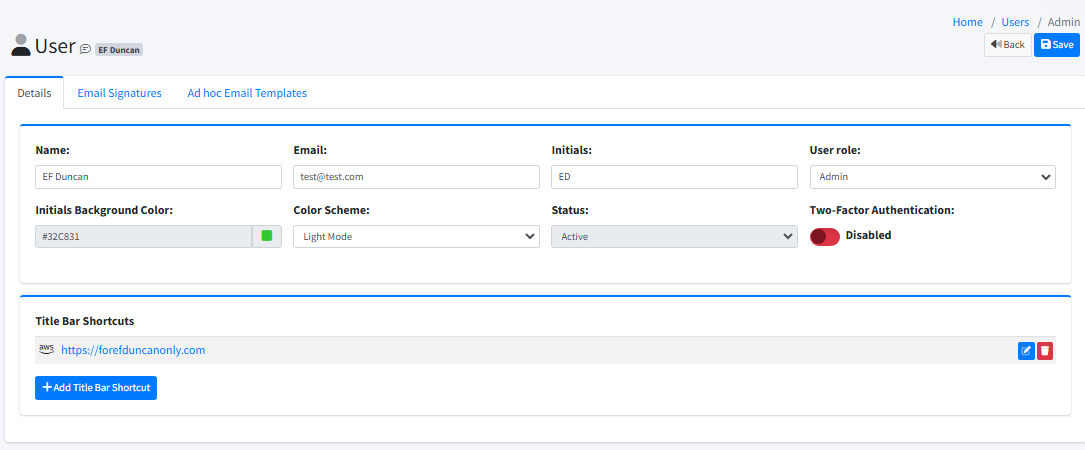Image resolution: width=1085 pixels, height=450 pixels.
Task: Toggle Two-Factor Authentication switch
Action: pos(825,236)
